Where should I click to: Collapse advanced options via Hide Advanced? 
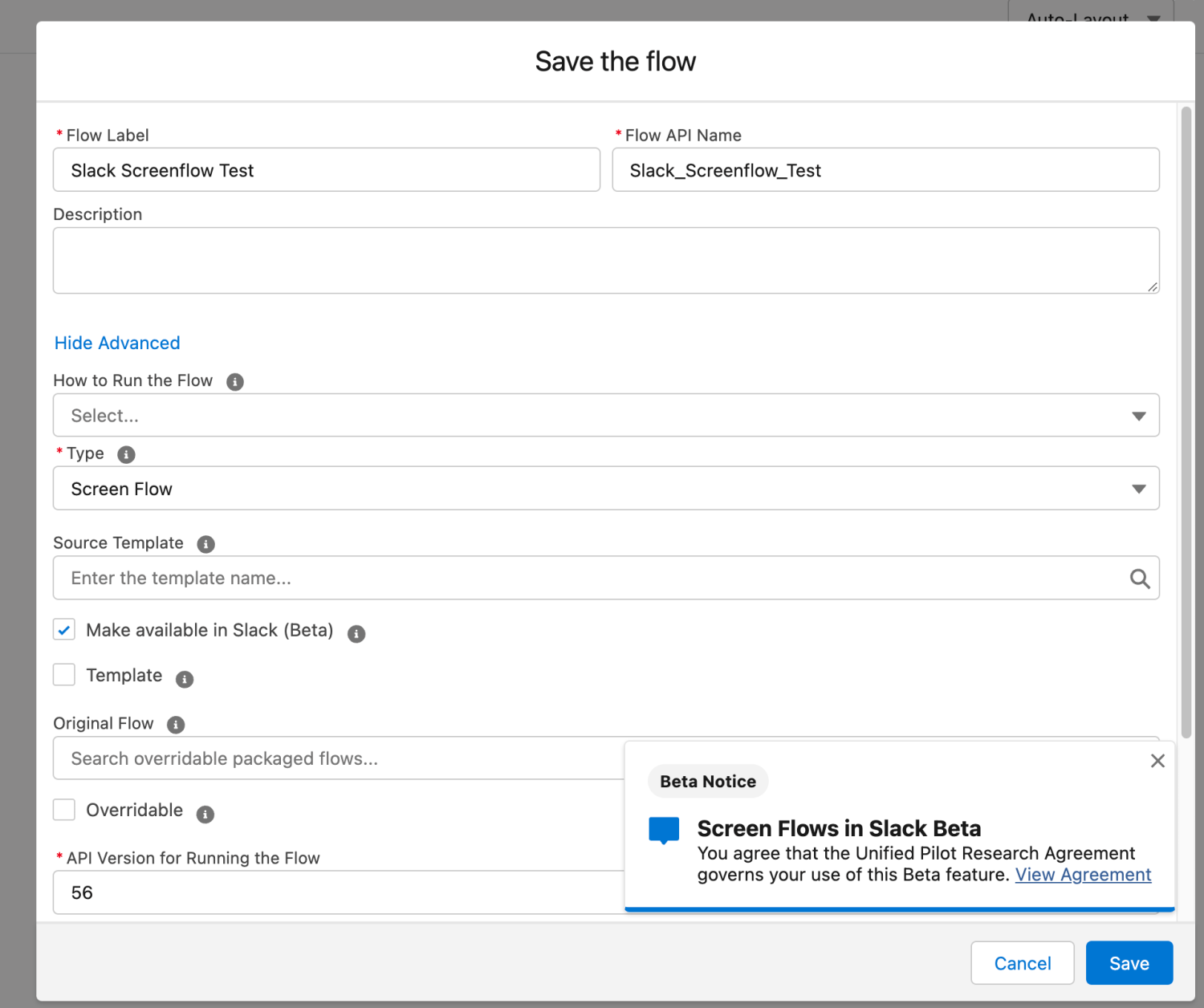[116, 343]
